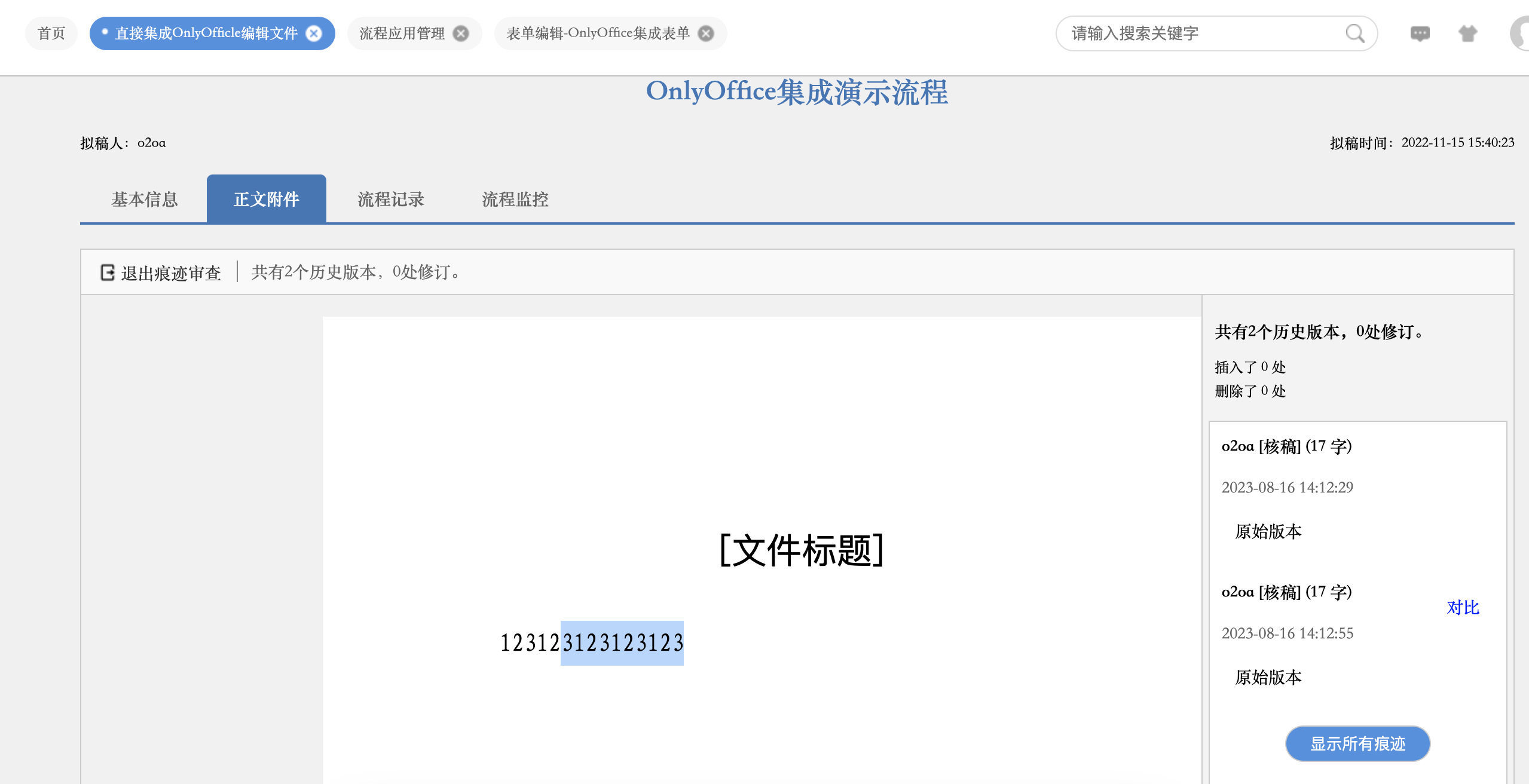This screenshot has height=784, width=1529.
Task: Click the search magnifier icon
Action: [x=1354, y=33]
